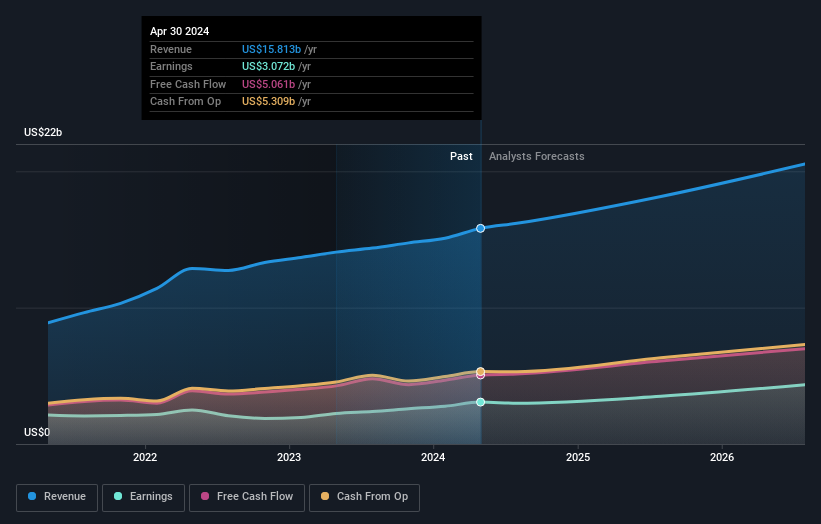Select the 2023 x-axis label

coord(289,458)
